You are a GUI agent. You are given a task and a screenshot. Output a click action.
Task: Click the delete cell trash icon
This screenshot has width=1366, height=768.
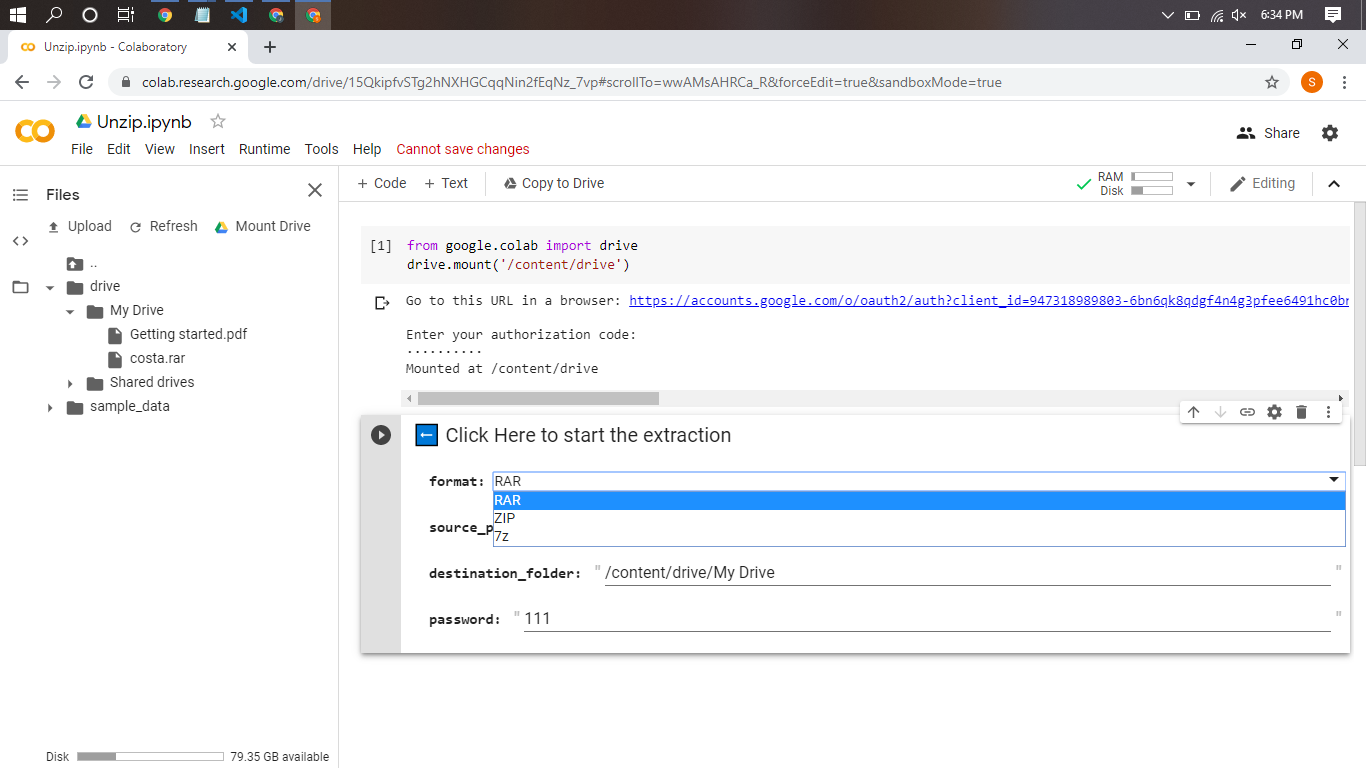(1301, 412)
